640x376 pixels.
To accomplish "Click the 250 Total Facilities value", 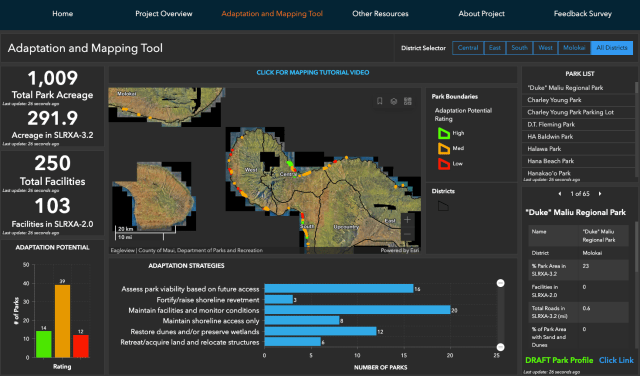I will (52, 163).
